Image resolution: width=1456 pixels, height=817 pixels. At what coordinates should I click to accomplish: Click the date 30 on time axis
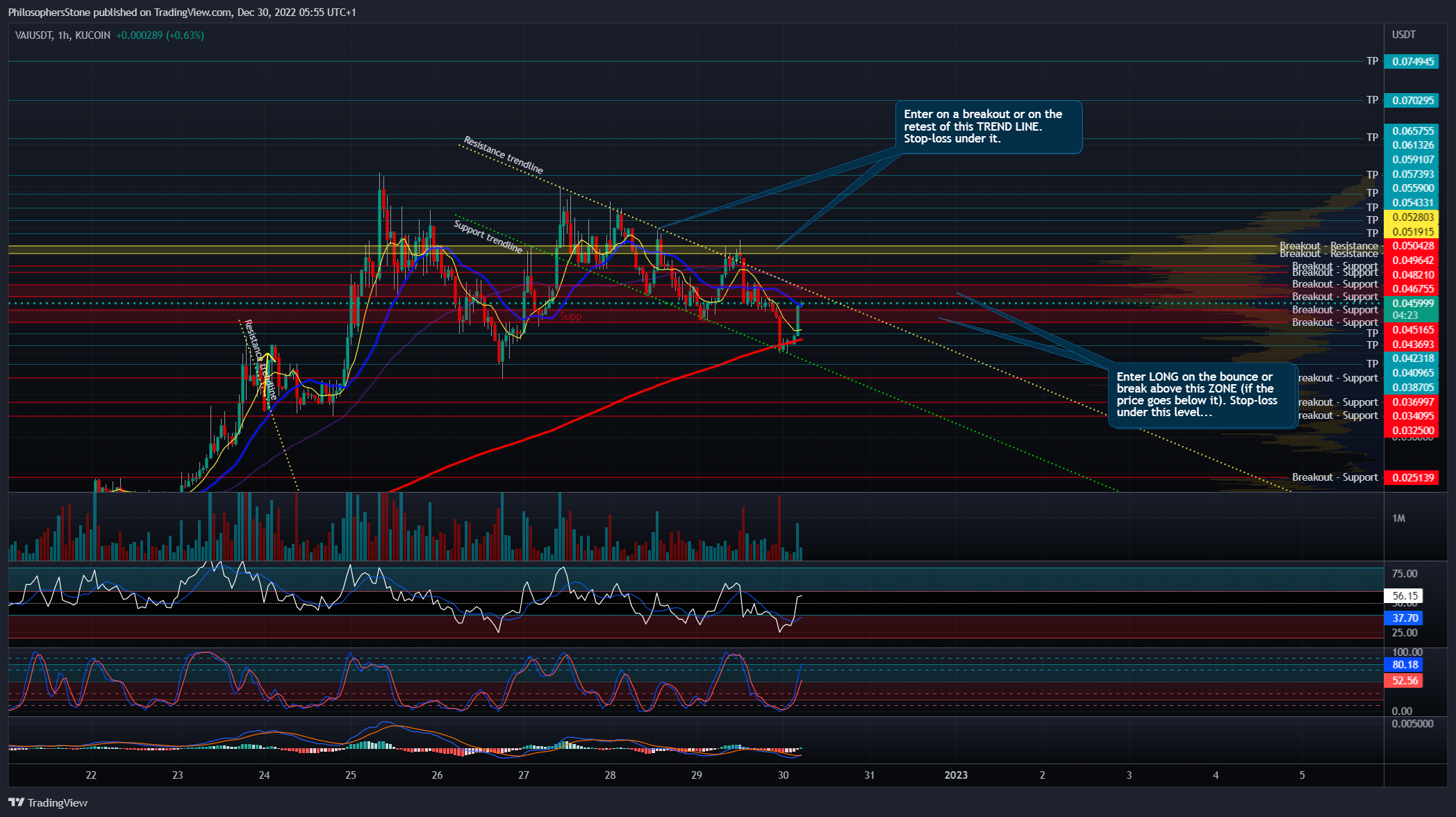783,775
